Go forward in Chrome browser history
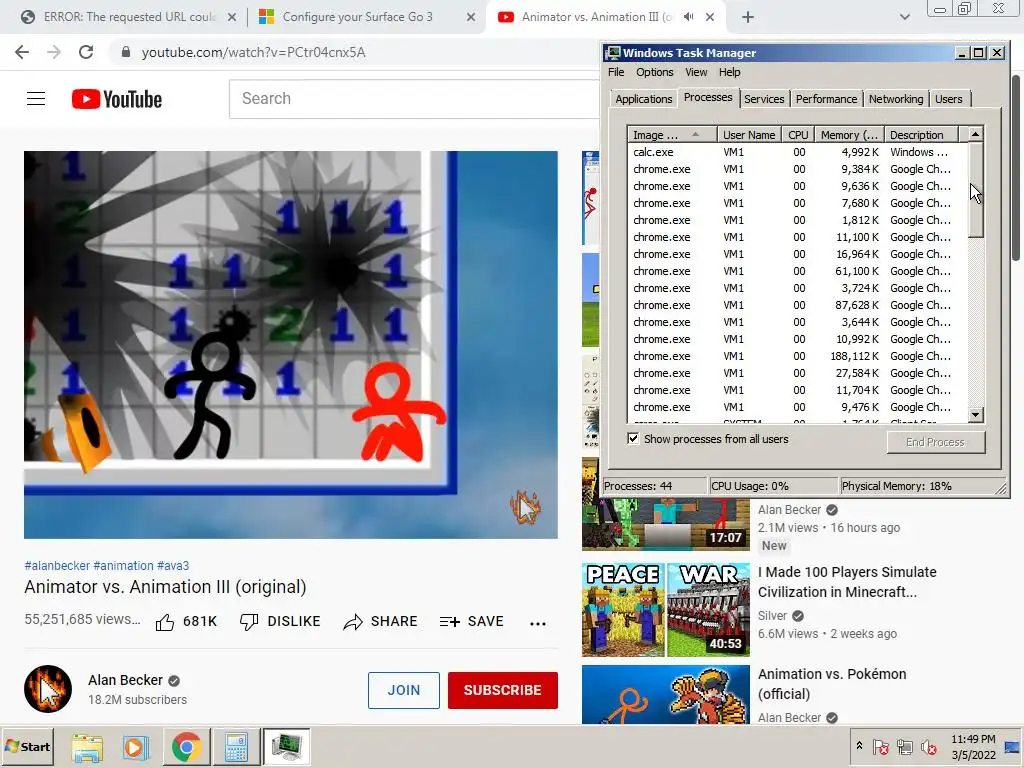1024x768 pixels. [x=54, y=52]
